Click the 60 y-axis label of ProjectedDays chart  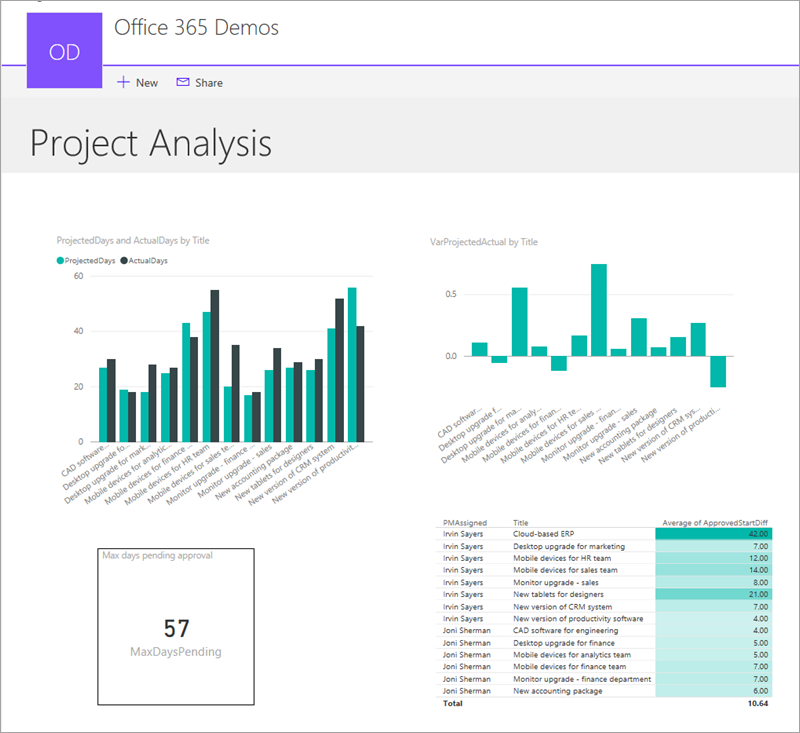[78, 276]
